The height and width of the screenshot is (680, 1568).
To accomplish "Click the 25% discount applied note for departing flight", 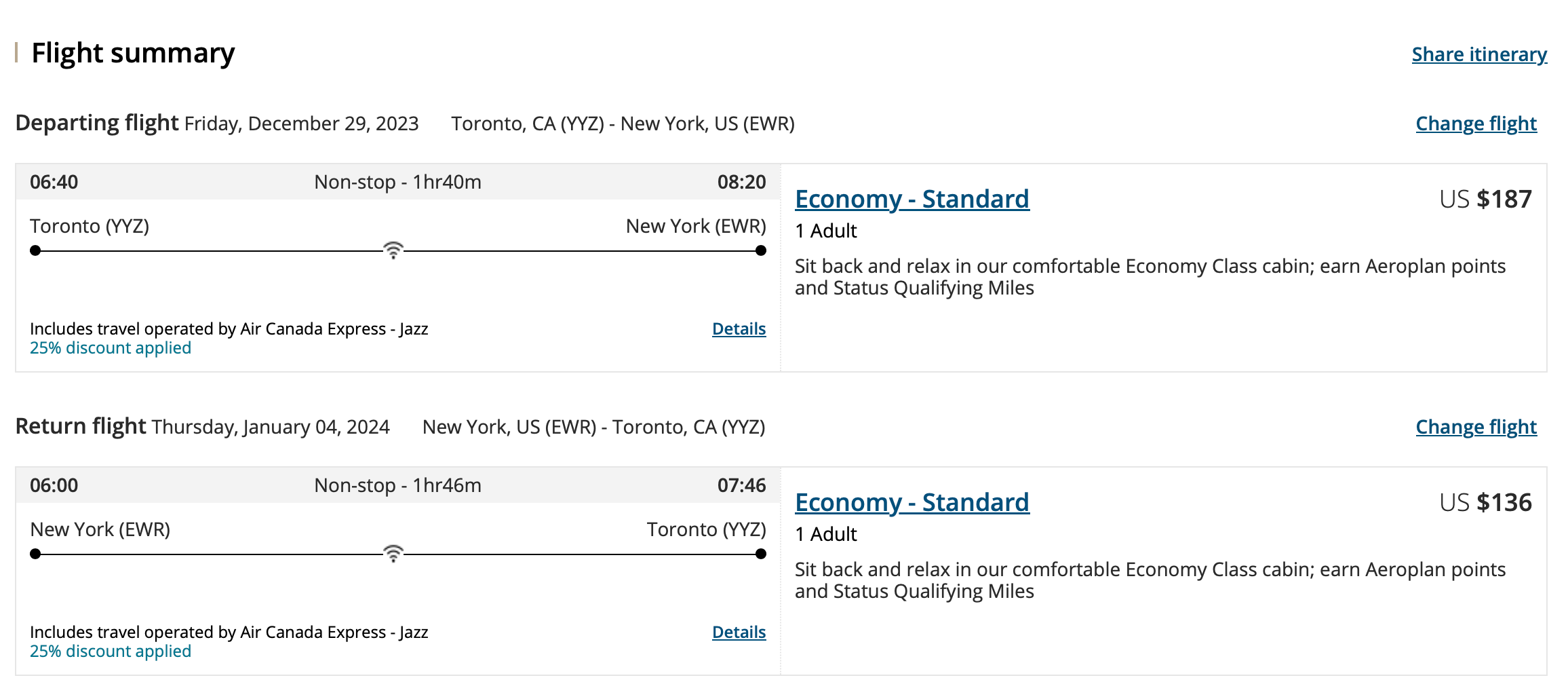I will (x=111, y=348).
